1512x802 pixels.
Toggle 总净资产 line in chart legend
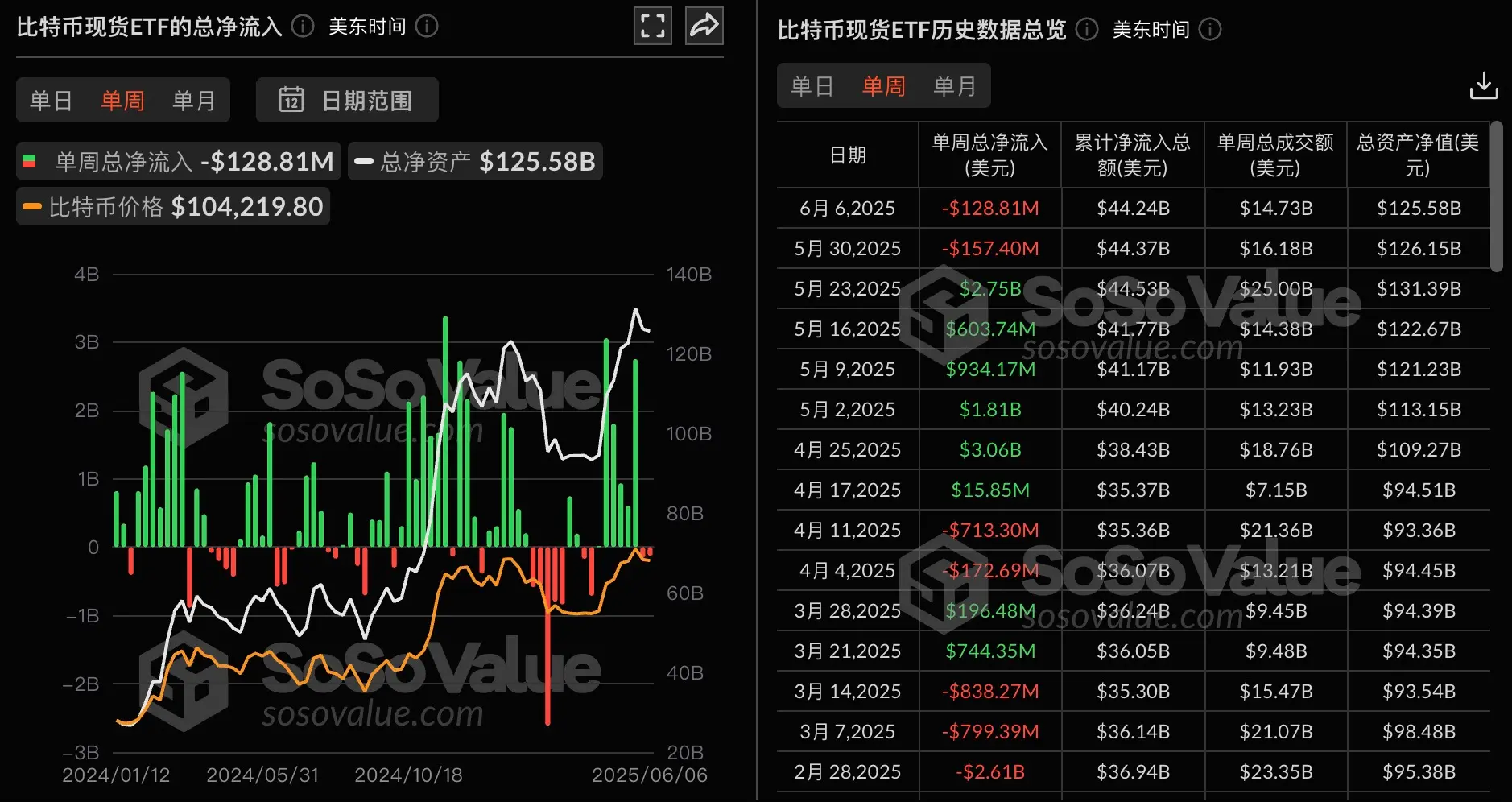475,161
